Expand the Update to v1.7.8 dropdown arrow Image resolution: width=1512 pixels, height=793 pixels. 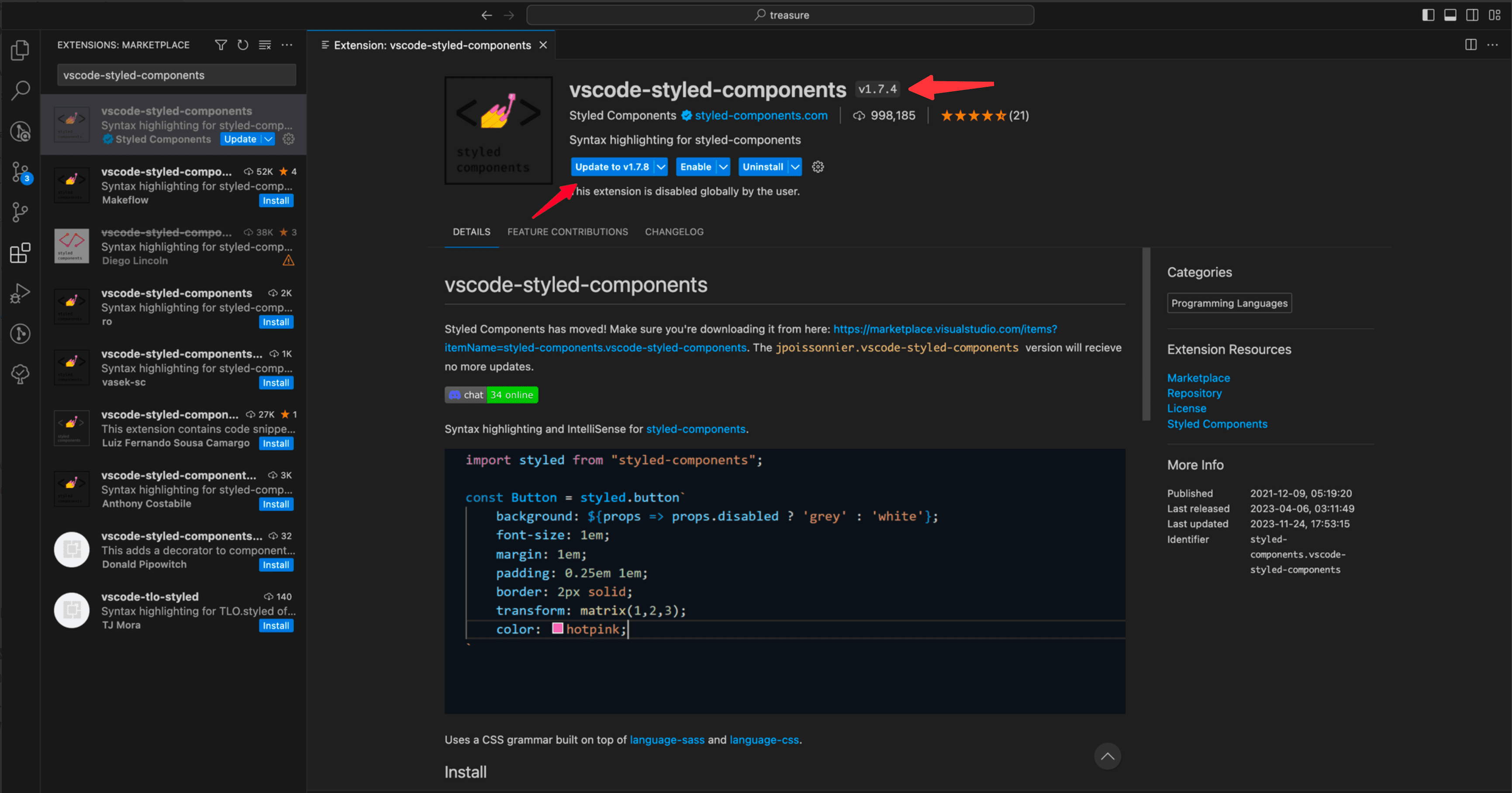tap(661, 167)
